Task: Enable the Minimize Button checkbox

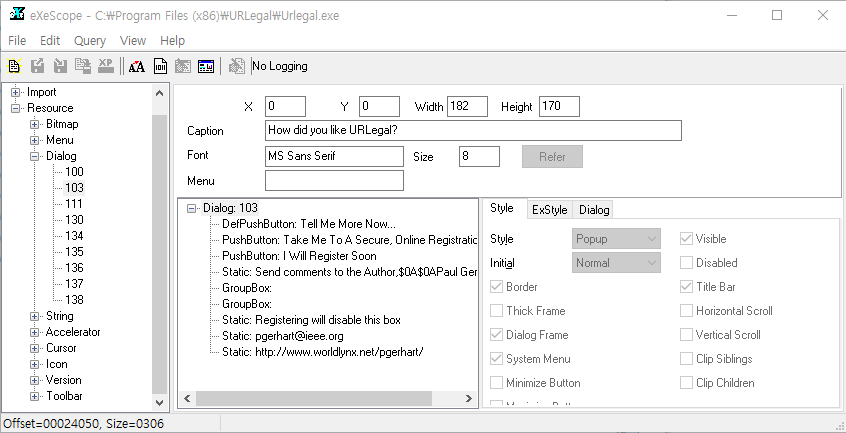Action: point(496,383)
